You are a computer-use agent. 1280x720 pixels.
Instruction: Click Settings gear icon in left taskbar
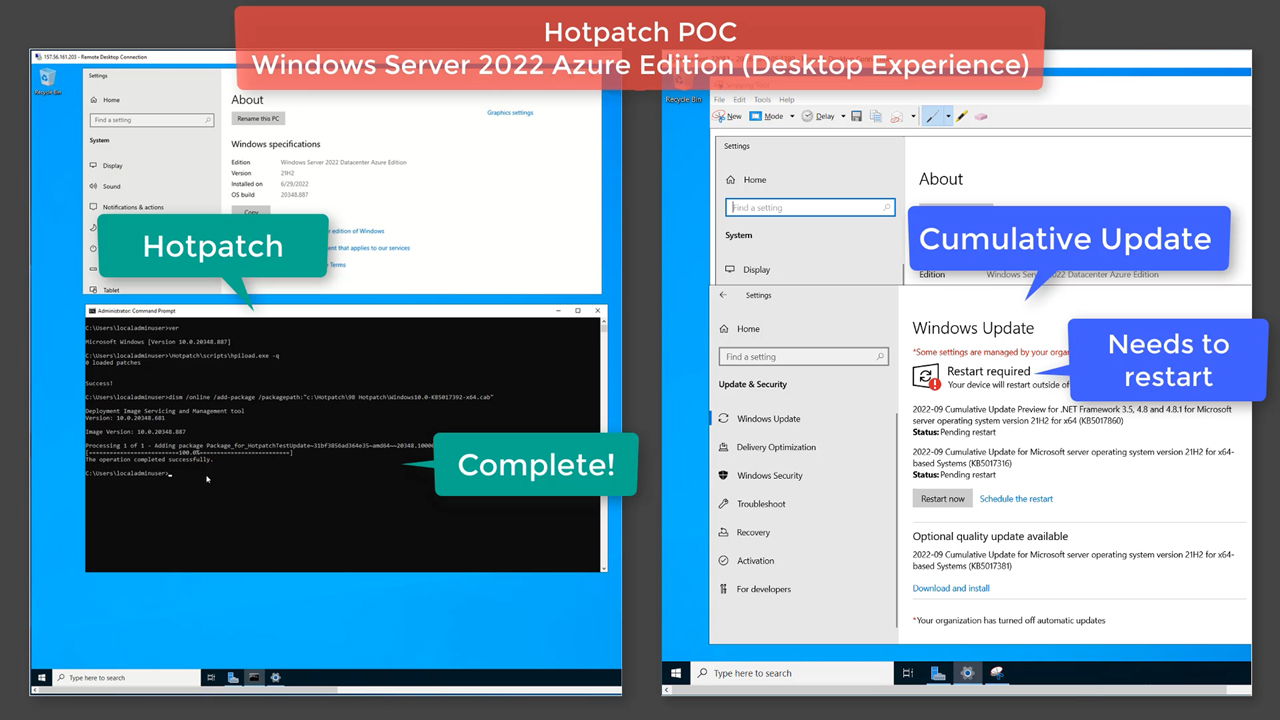pyautogui.click(x=275, y=677)
